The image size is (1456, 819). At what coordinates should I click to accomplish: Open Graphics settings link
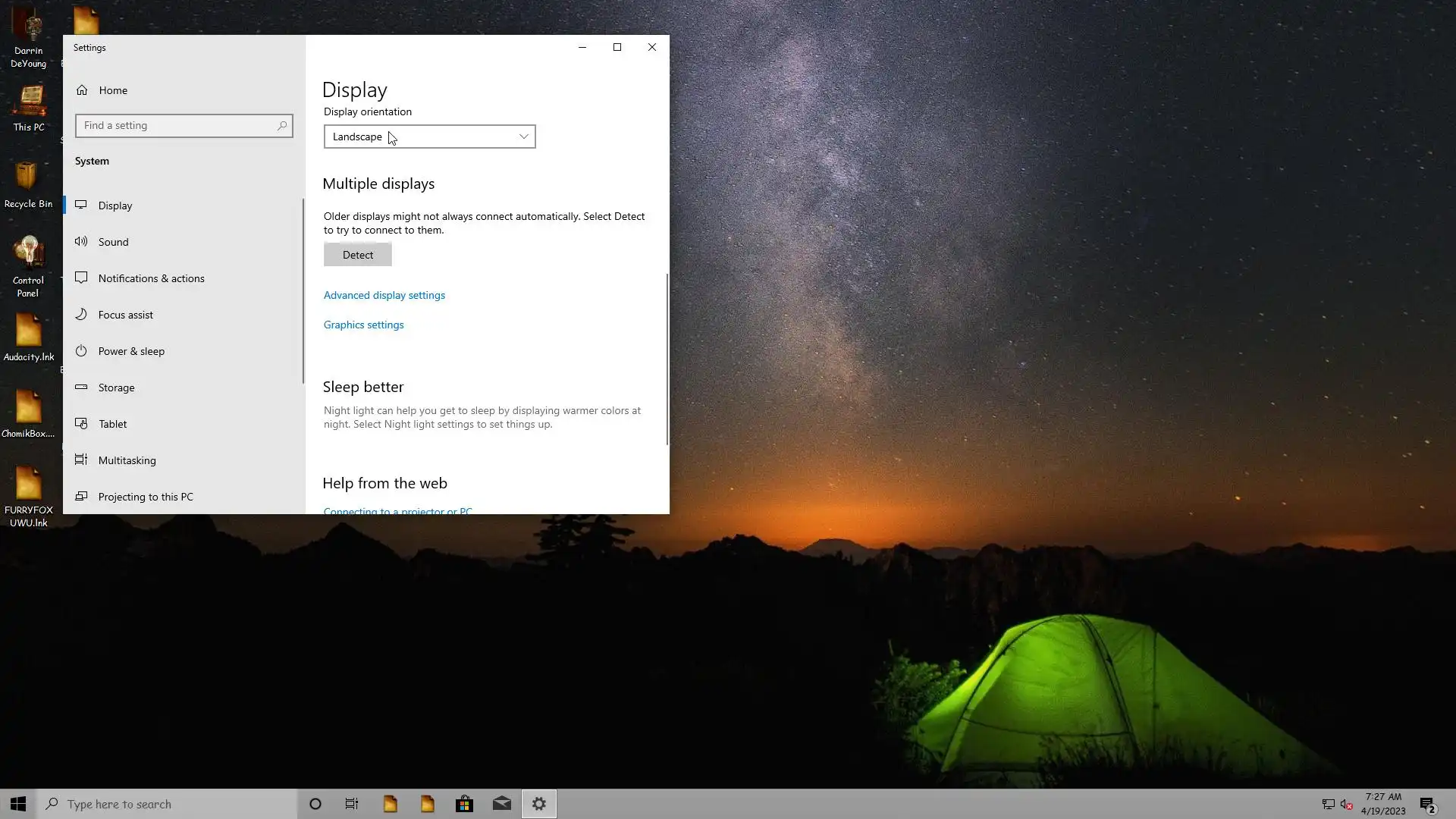363,325
